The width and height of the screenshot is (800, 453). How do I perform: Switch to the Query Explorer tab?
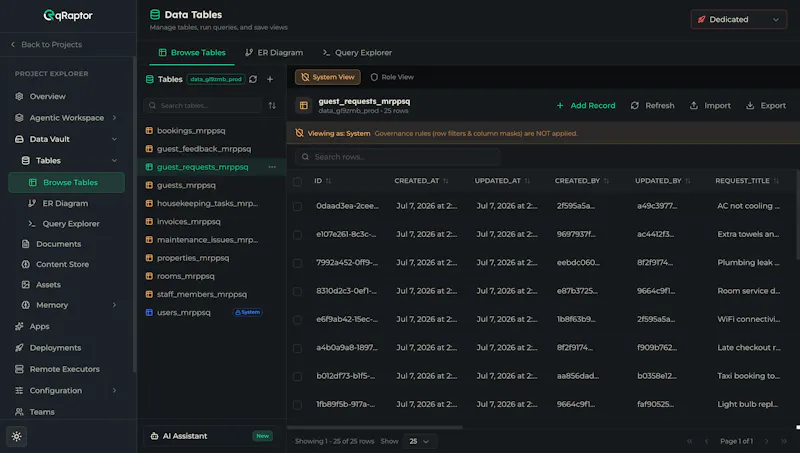tap(357, 53)
